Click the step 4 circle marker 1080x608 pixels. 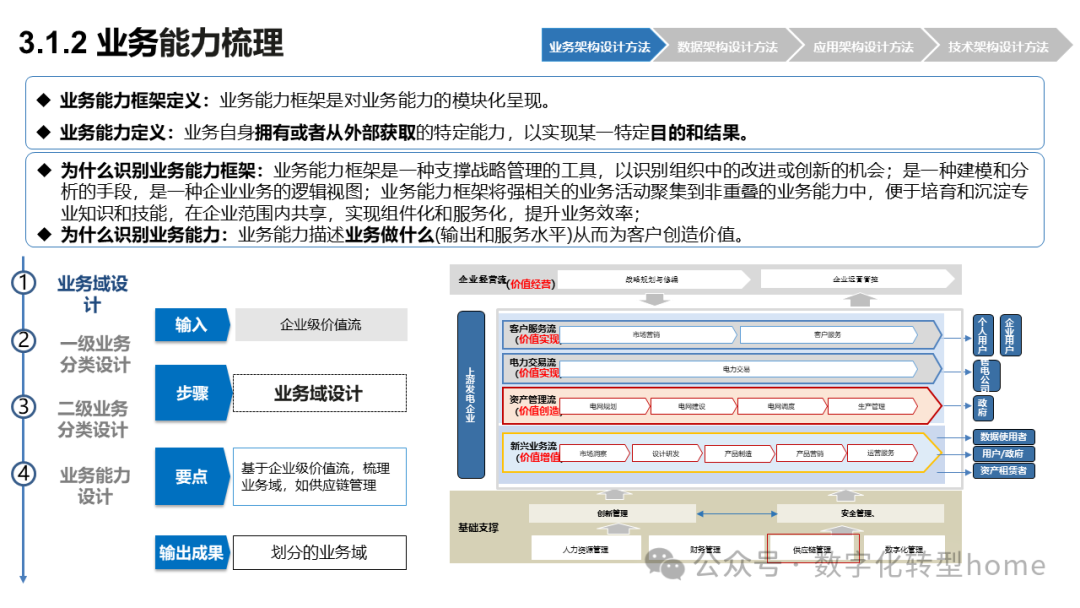click(x=24, y=474)
